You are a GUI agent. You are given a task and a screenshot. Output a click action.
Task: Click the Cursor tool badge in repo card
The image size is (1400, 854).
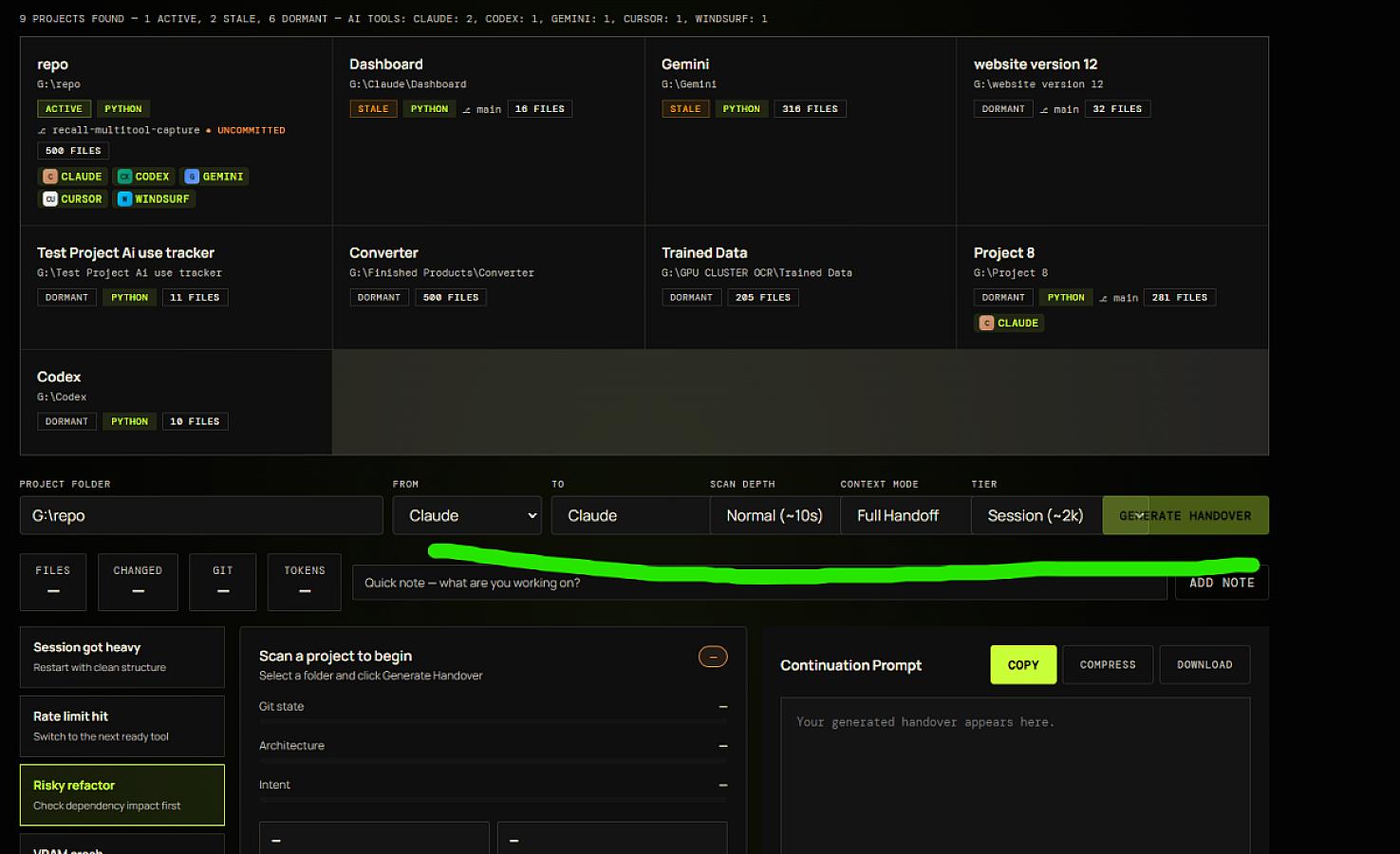click(73, 199)
